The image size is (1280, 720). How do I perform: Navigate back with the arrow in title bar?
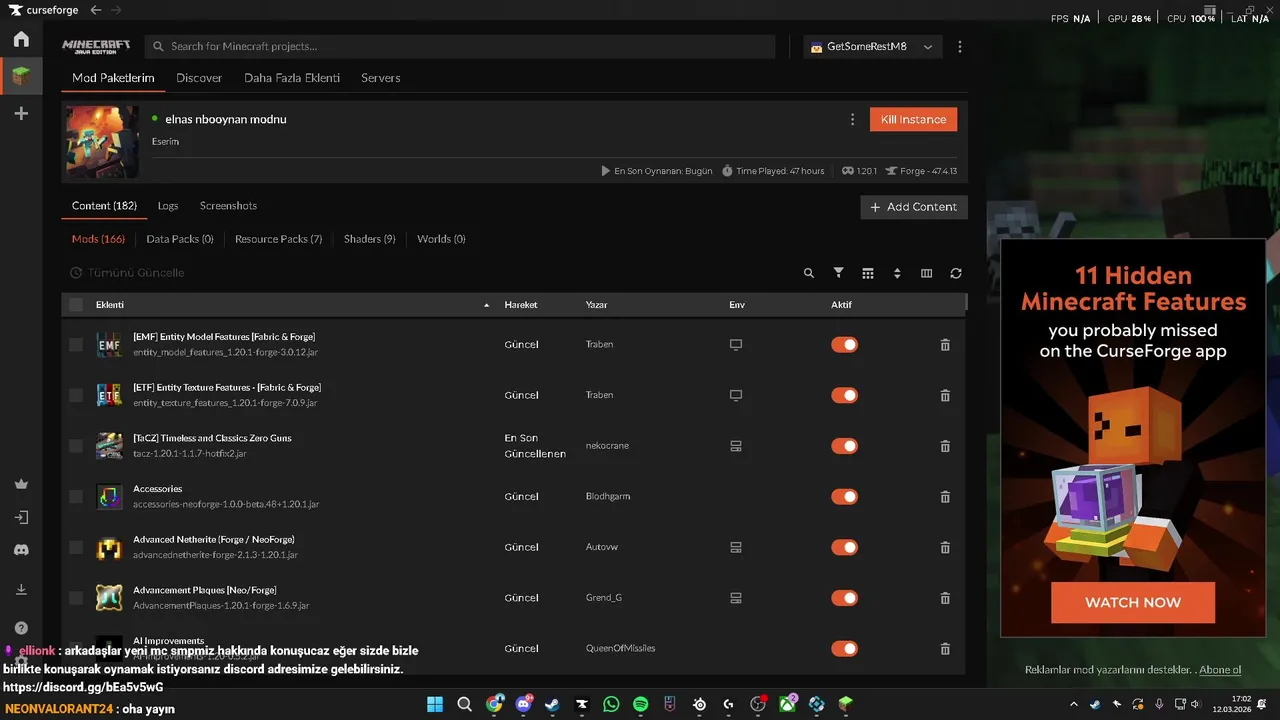pyautogui.click(x=96, y=10)
